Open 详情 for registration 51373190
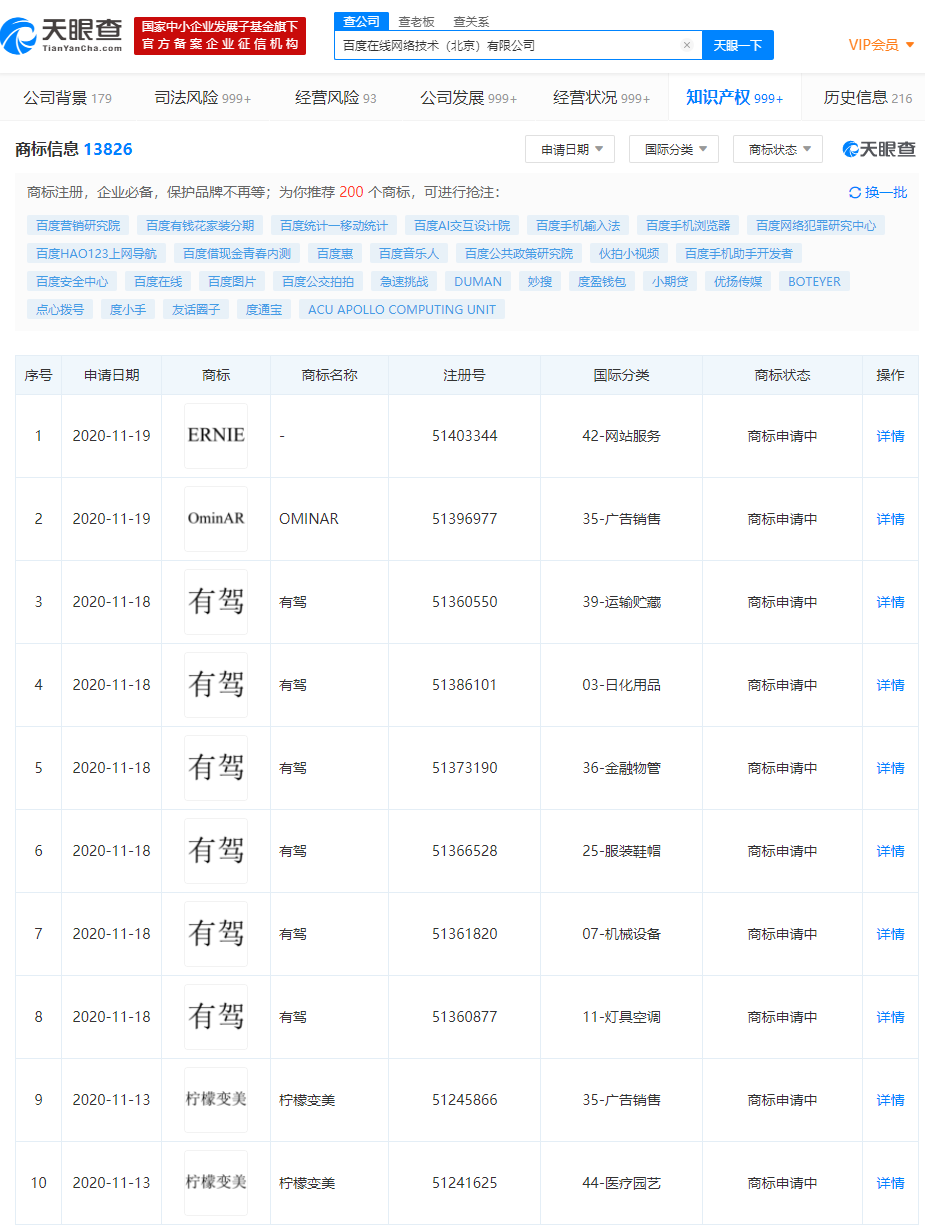The image size is (925, 1229). (890, 768)
